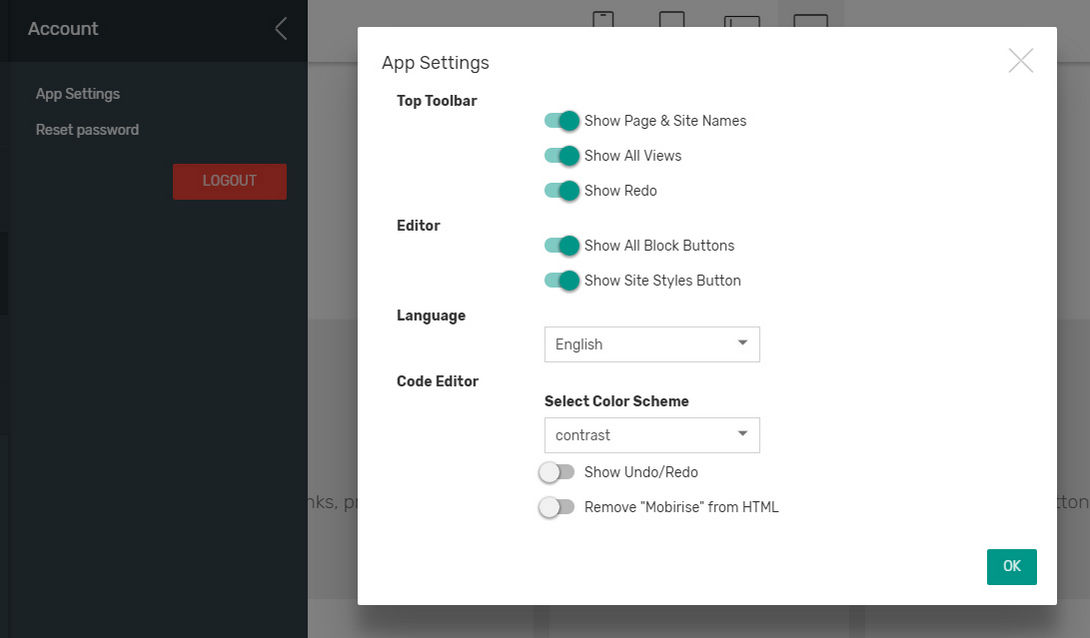Enable Remove "Mobirise" from HTML toggle

point(557,507)
